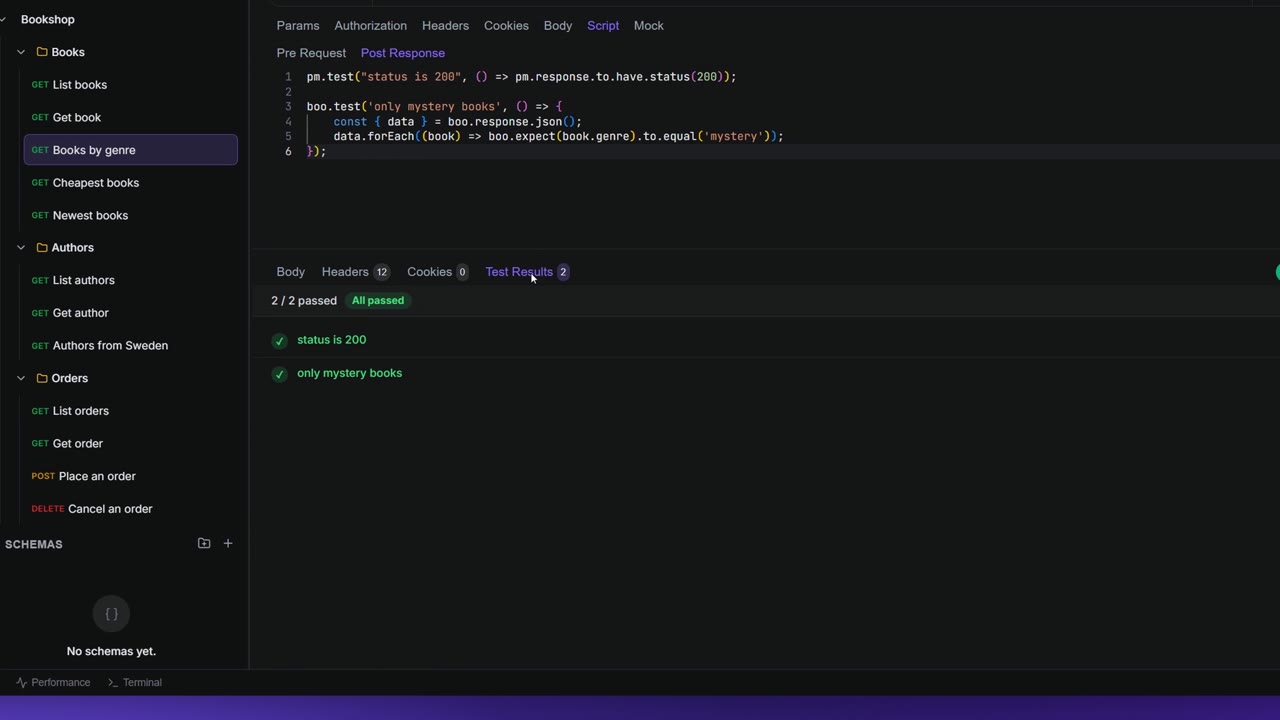This screenshot has height=720, width=1280.
Task: Open the List orders request
Action: click(x=131, y=411)
